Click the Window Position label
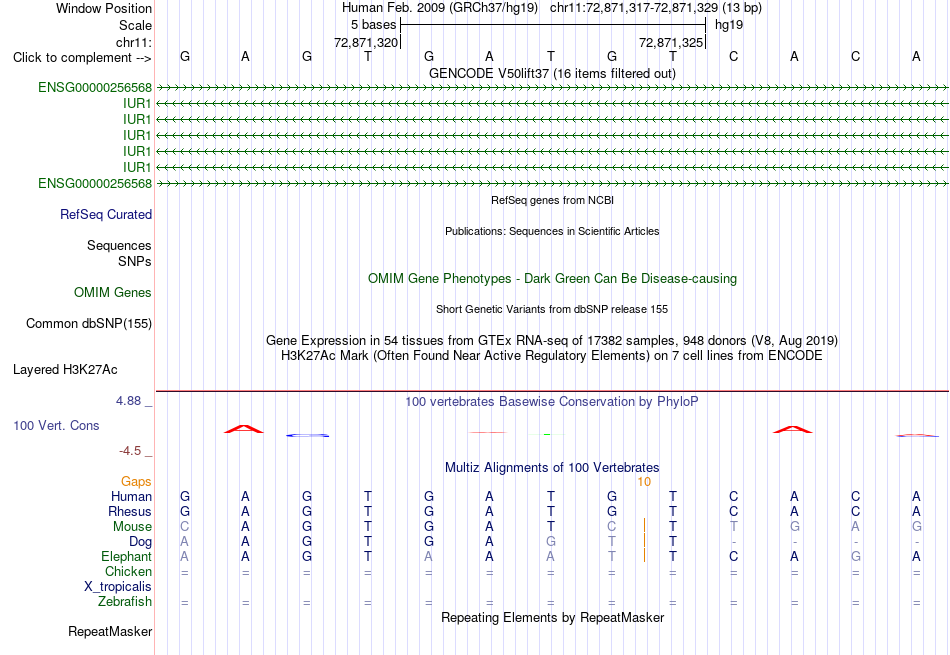Image resolution: width=950 pixels, height=655 pixels. pyautogui.click(x=104, y=8)
